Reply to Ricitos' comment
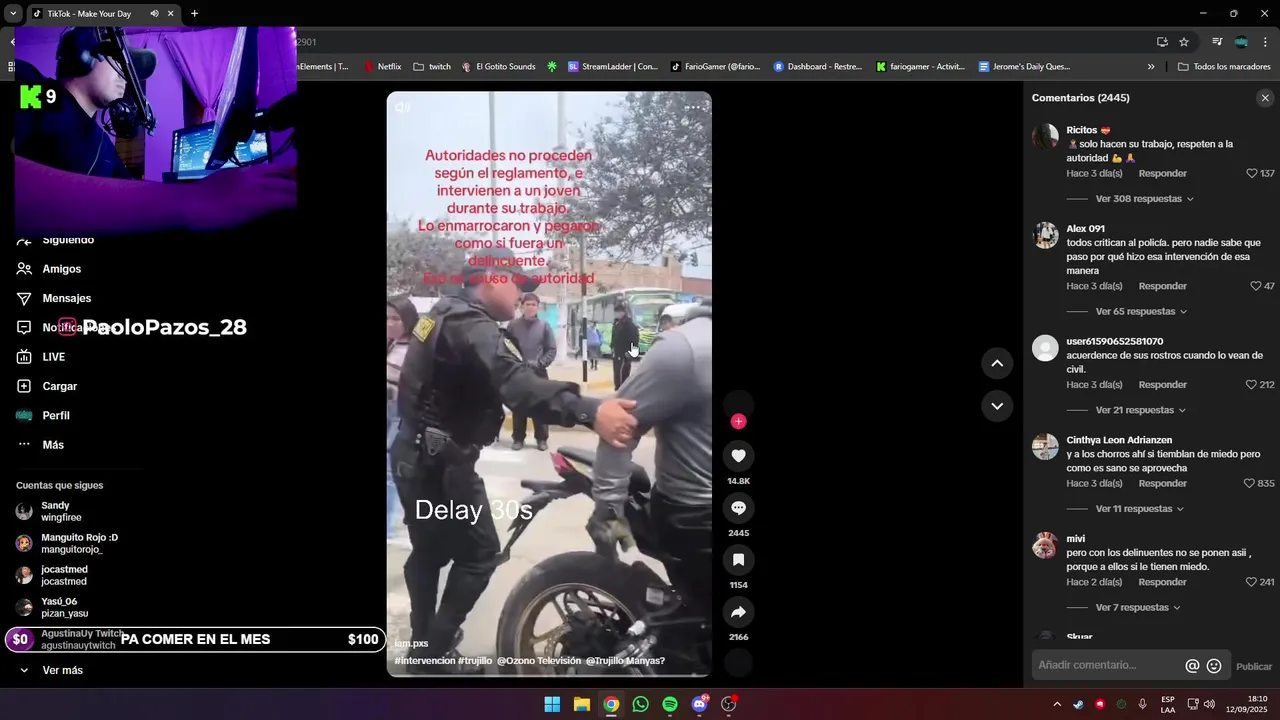The height and width of the screenshot is (720, 1280). coord(1162,174)
